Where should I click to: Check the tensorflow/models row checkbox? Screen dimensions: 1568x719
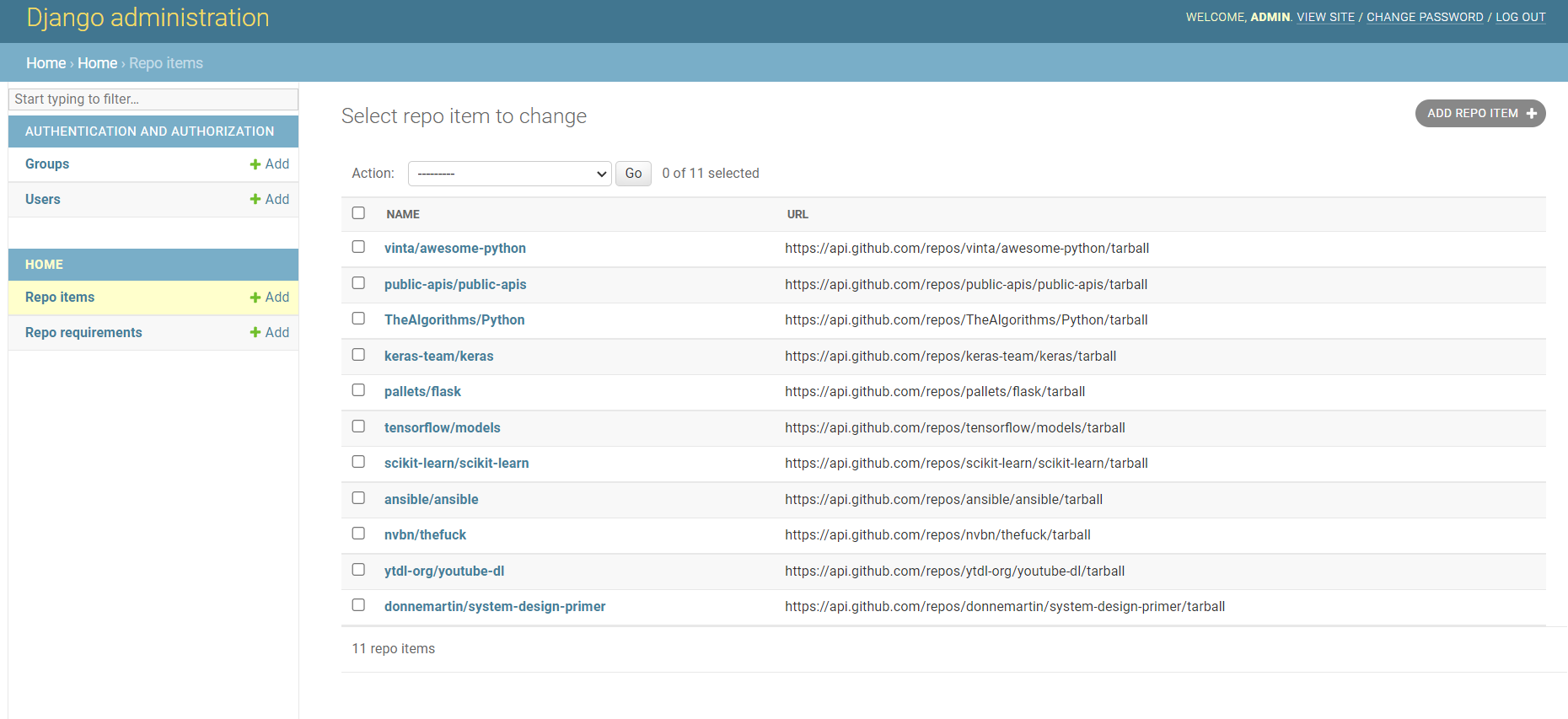[358, 427]
